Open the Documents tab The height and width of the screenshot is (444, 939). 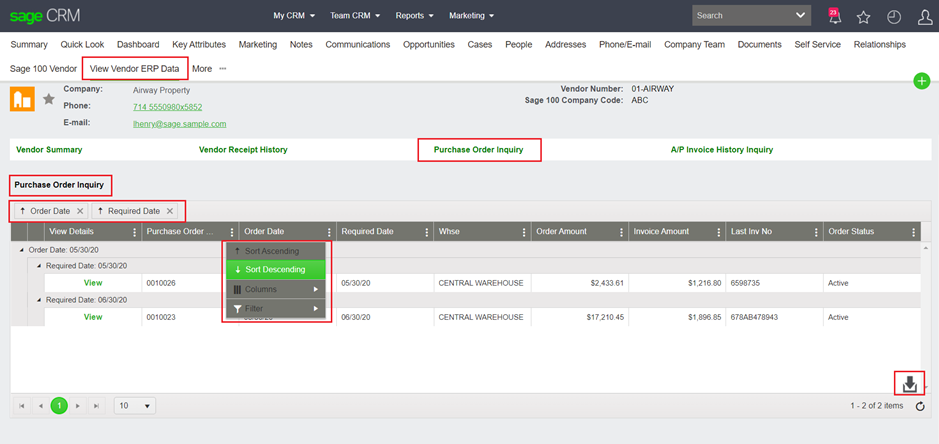759,44
